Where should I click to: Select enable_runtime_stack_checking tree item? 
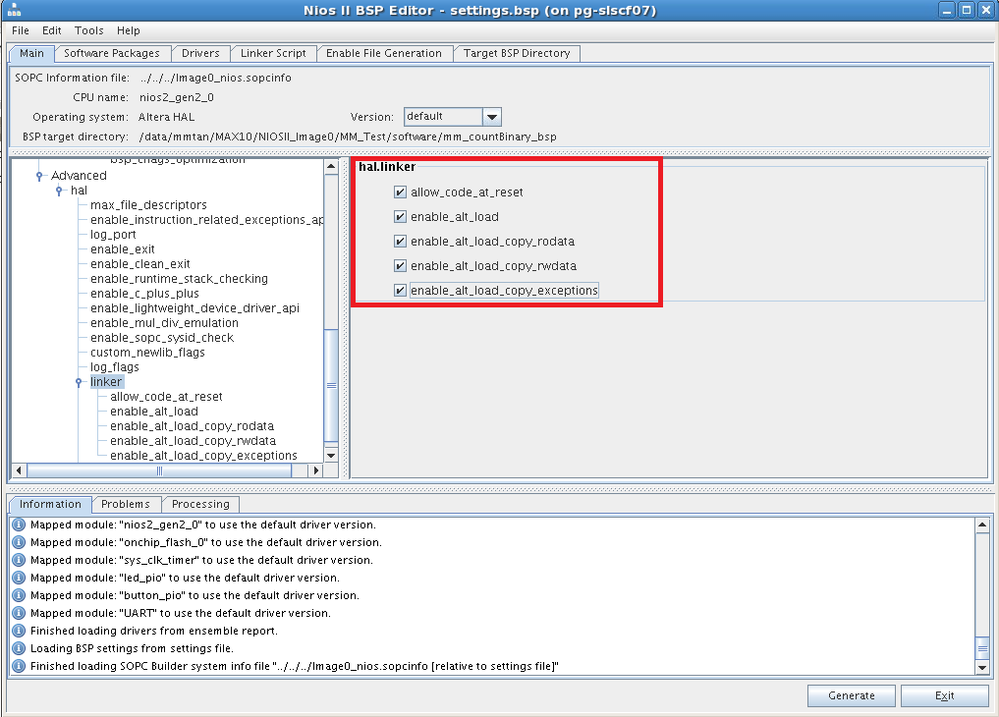[179, 279]
